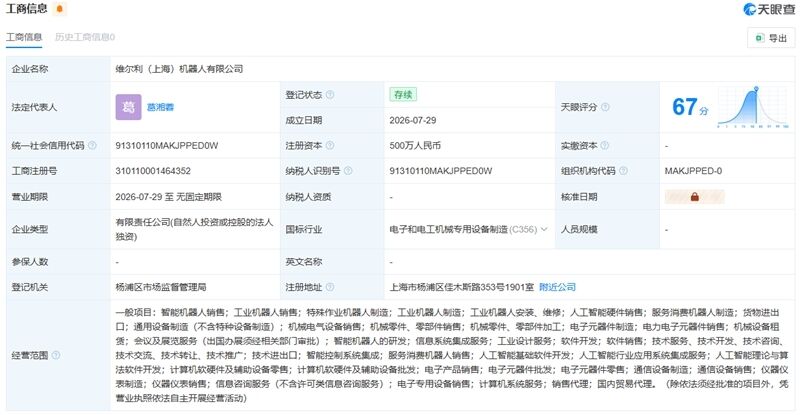Click taxpayer ID value in 纳税人识别号 row
The width and height of the screenshot is (800, 415).
point(441,171)
